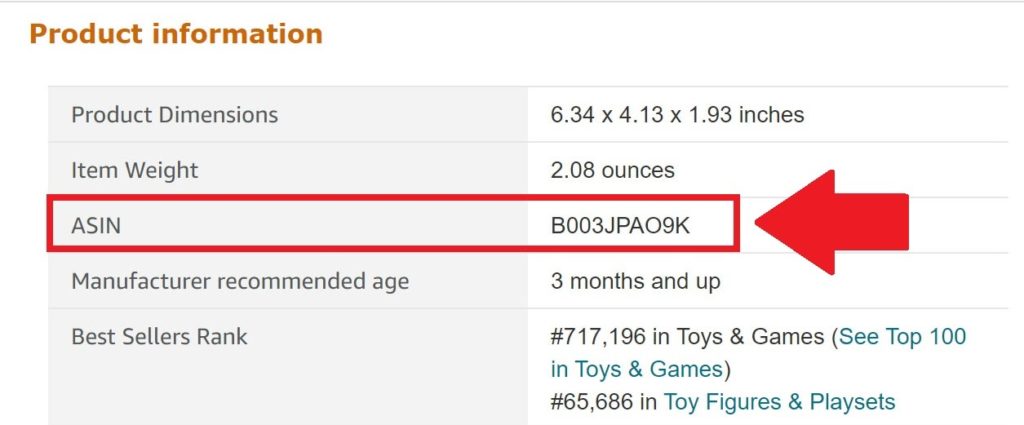
Task: Click the #717,196 in Toys & Games rank text
Action: coord(688,337)
